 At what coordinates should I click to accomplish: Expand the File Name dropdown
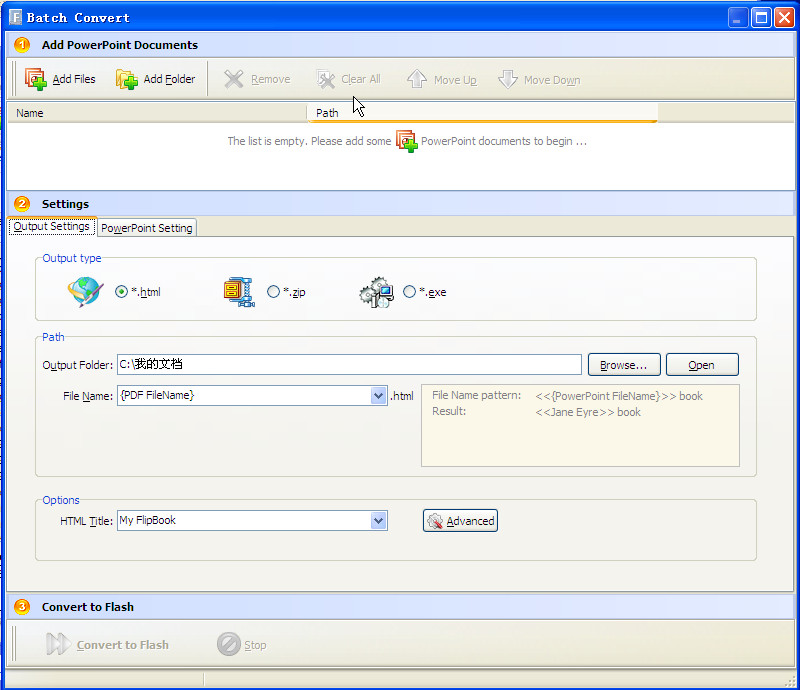[x=379, y=396]
